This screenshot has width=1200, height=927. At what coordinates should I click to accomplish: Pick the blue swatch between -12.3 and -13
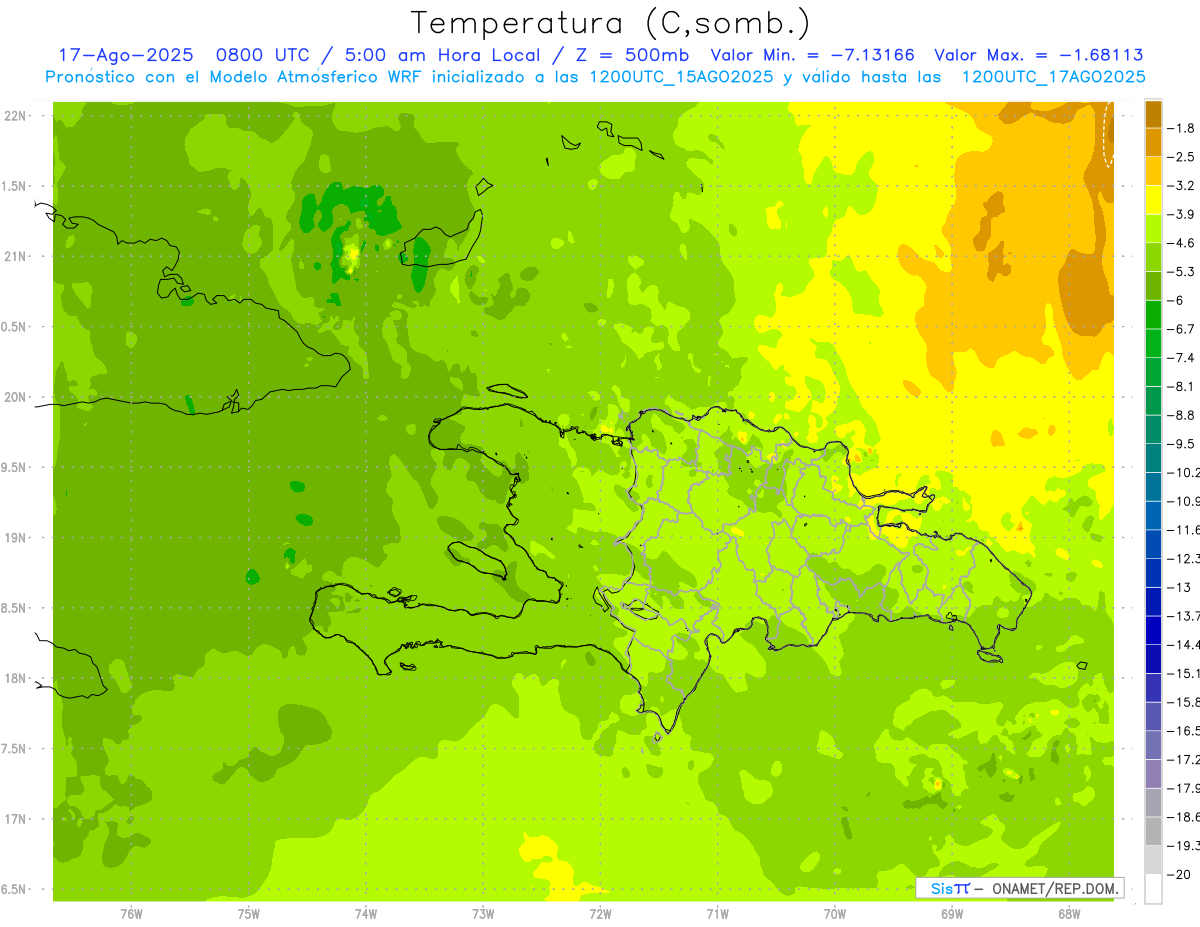(x=1153, y=573)
